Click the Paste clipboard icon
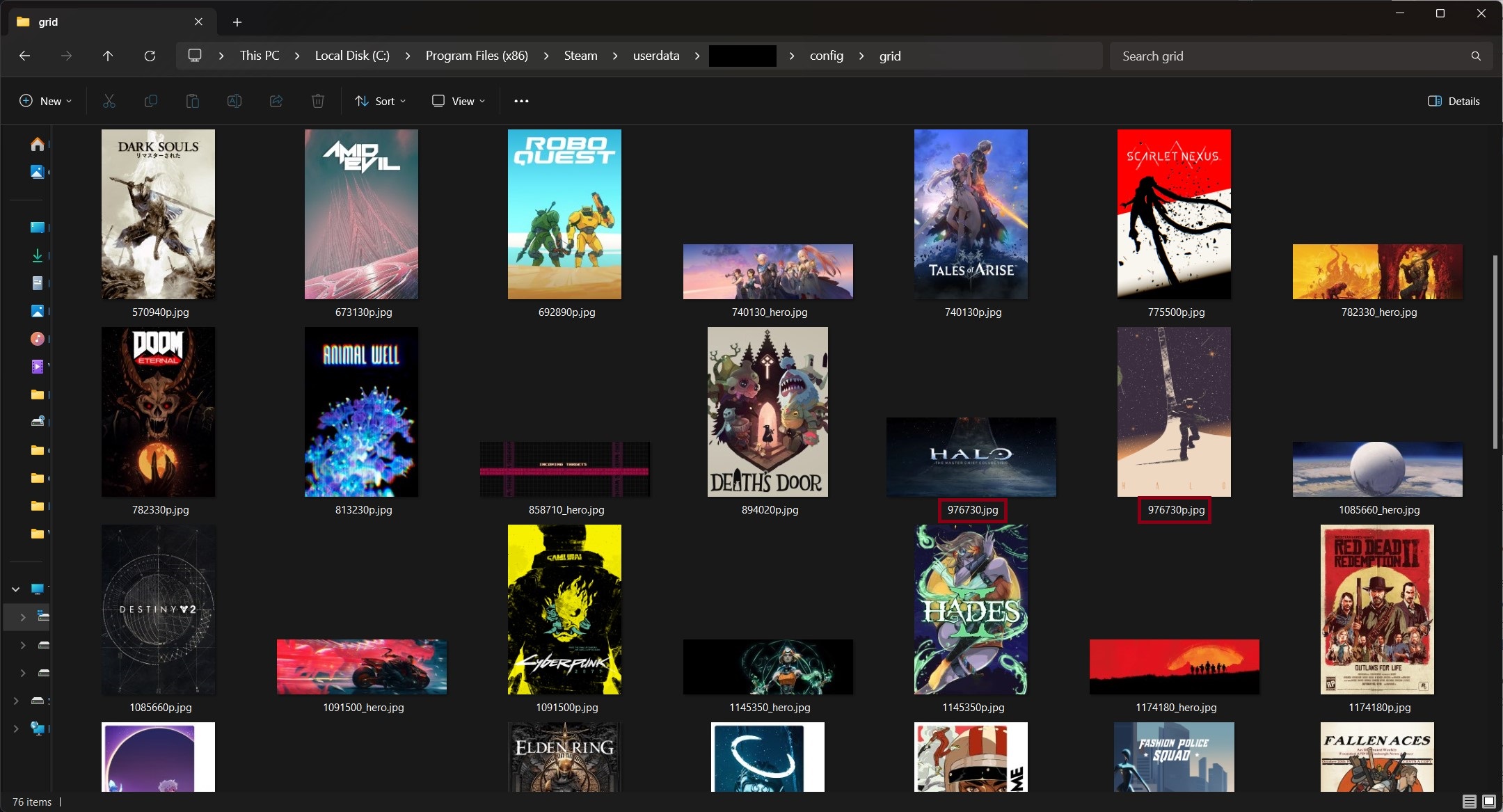Viewport: 1503px width, 812px height. pos(193,101)
